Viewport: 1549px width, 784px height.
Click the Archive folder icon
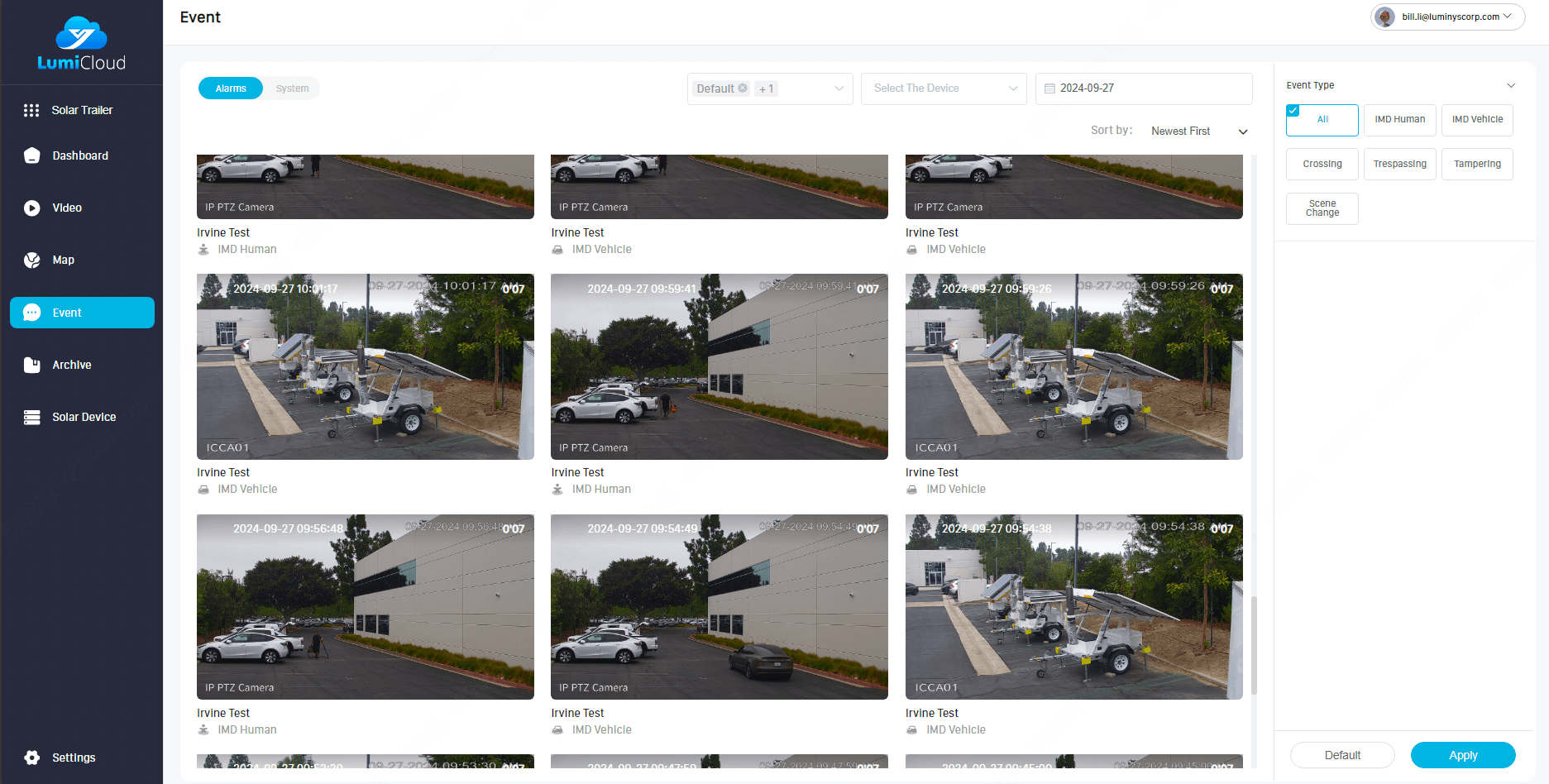pos(31,365)
